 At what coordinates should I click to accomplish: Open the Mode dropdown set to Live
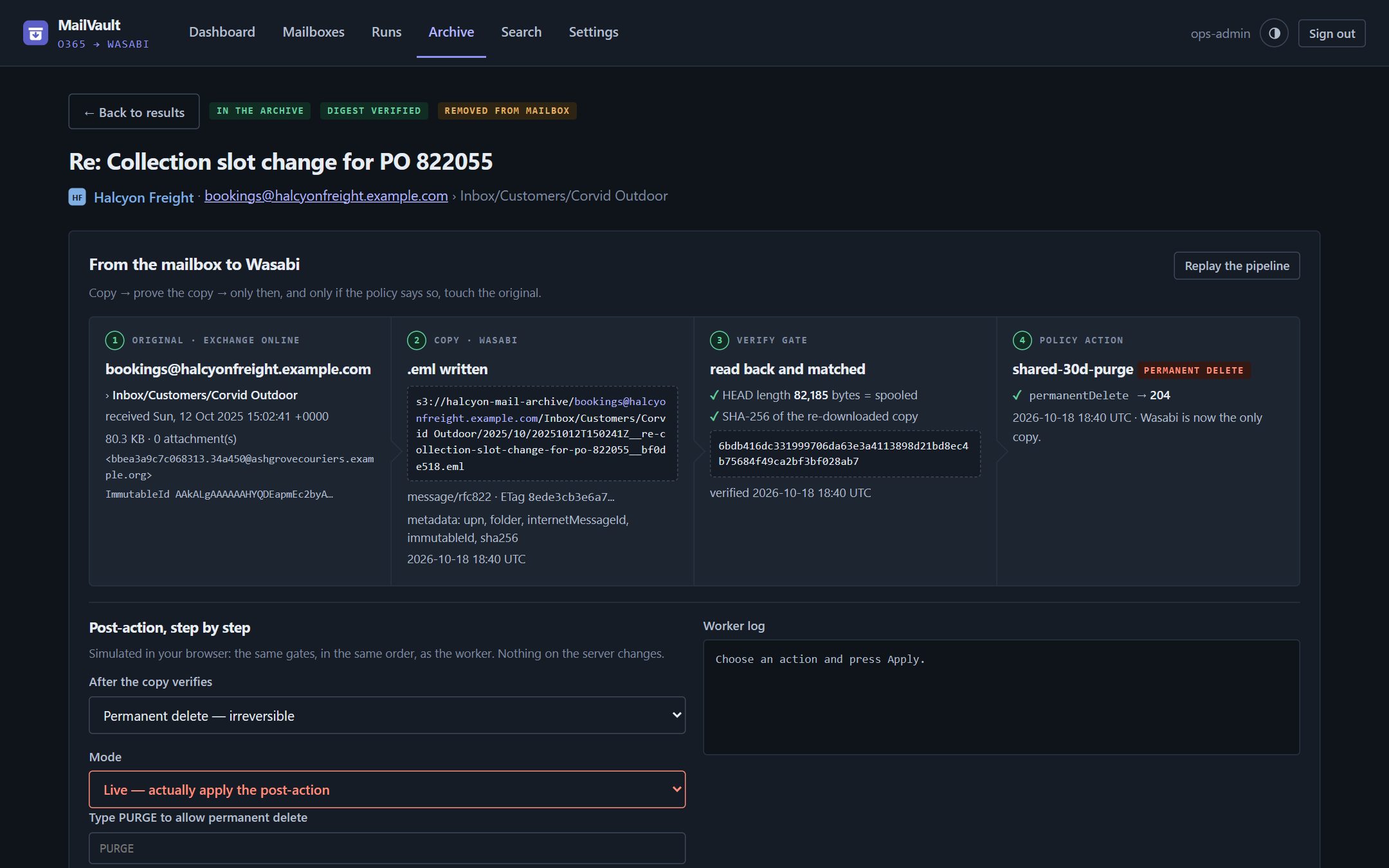(387, 790)
